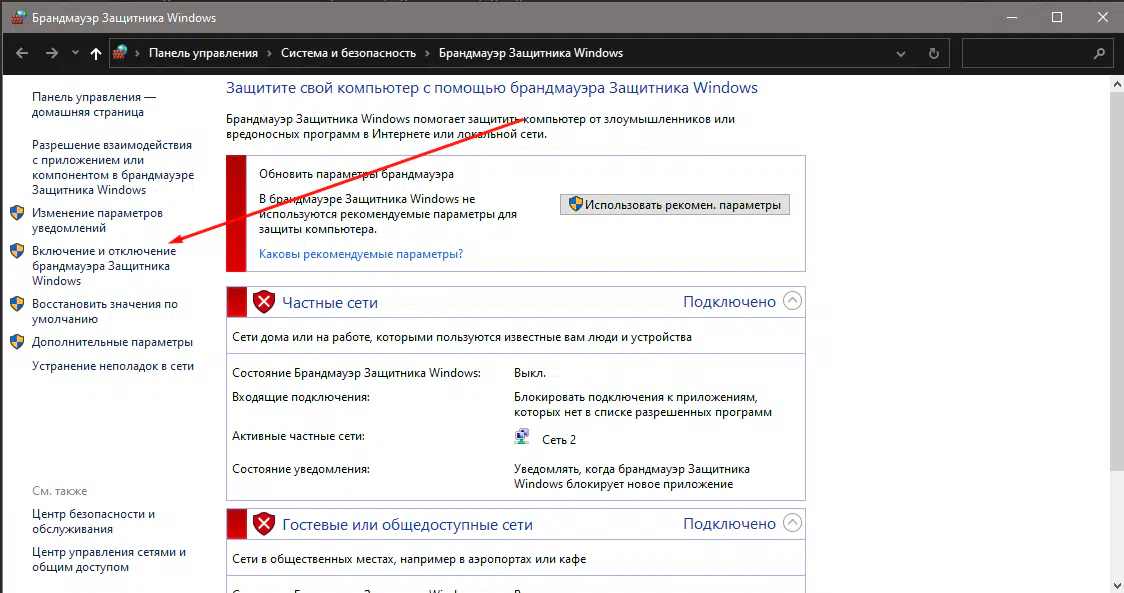This screenshot has height=593, width=1124.
Task: Click 'Использовать рекомен. параметры' button
Action: pos(675,204)
